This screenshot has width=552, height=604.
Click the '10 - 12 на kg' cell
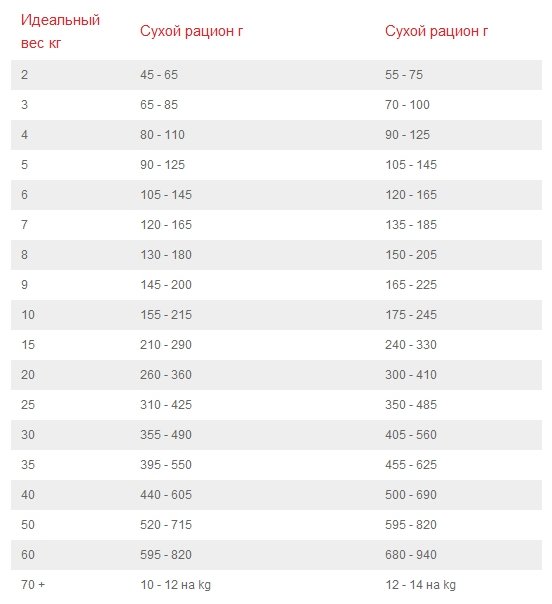tap(176, 585)
